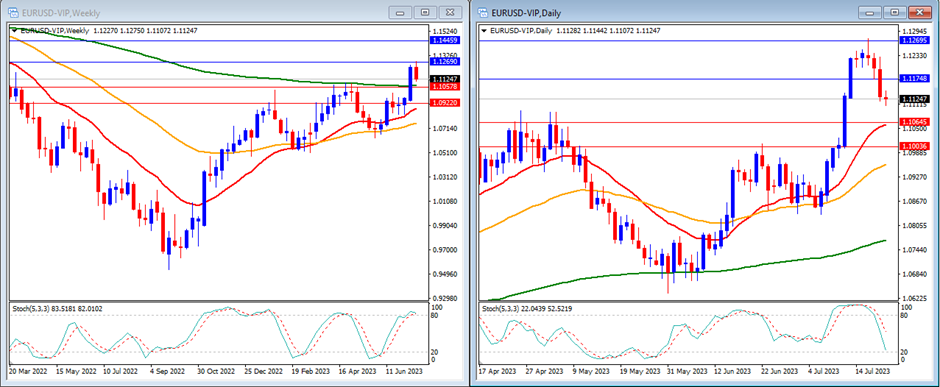
Task: Click the 1.08055 price scale value
Action: [915, 225]
